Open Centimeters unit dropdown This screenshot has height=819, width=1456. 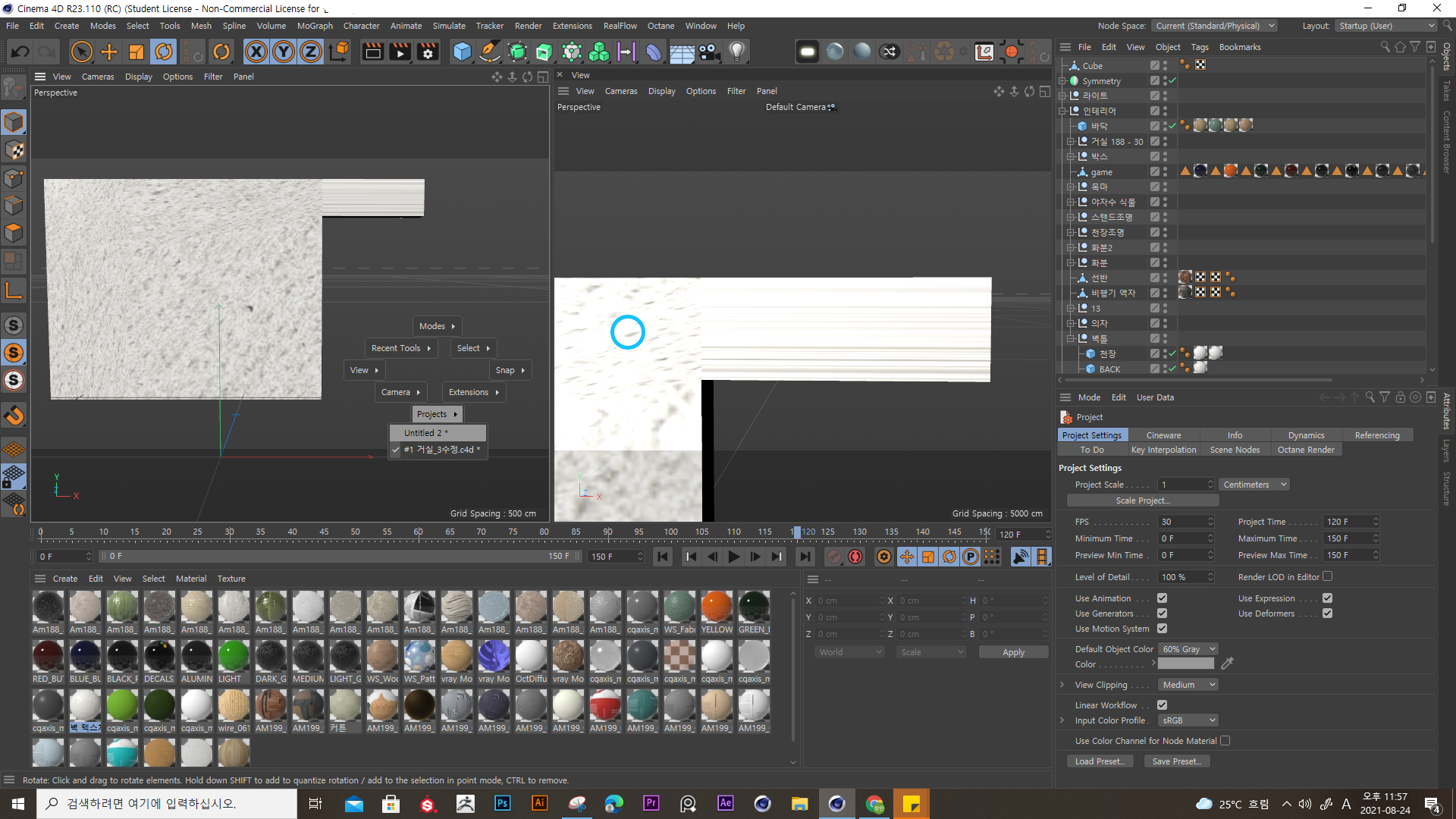coord(1254,485)
